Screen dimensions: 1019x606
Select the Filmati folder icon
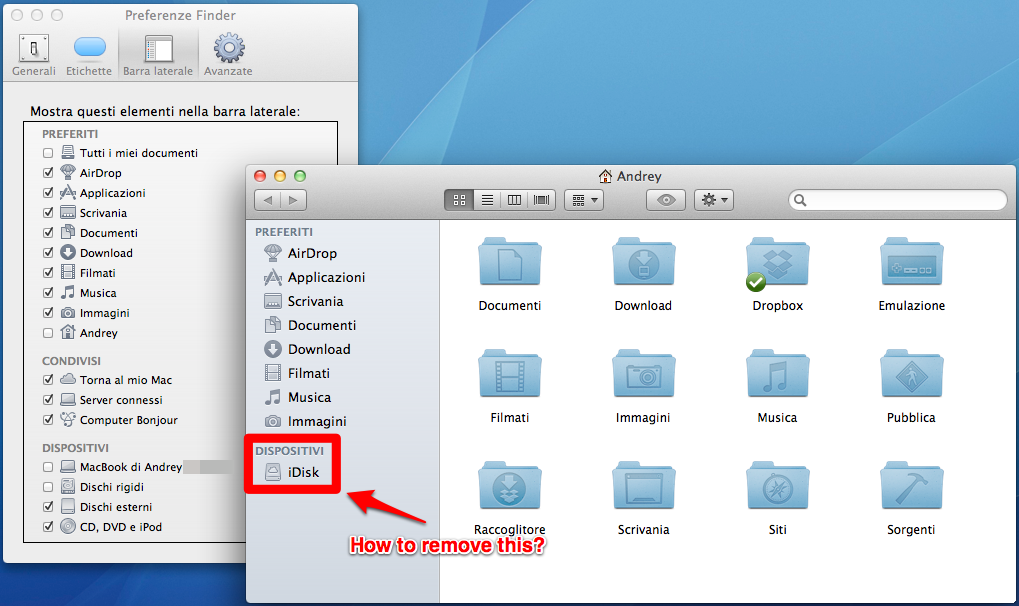pyautogui.click(x=510, y=374)
